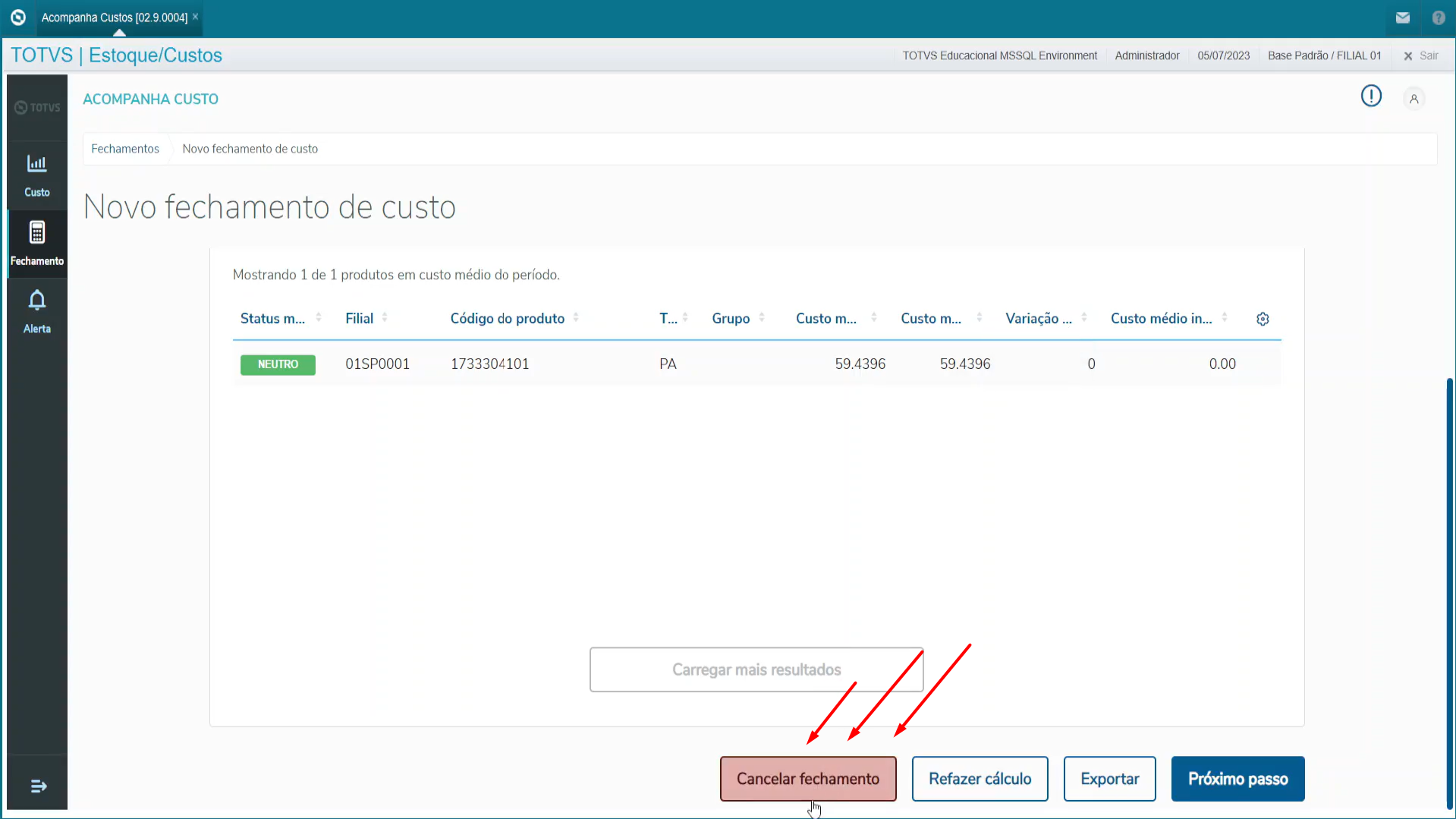Open the help question mark icon
Screen dimensions: 1456x819
click(x=1438, y=17)
